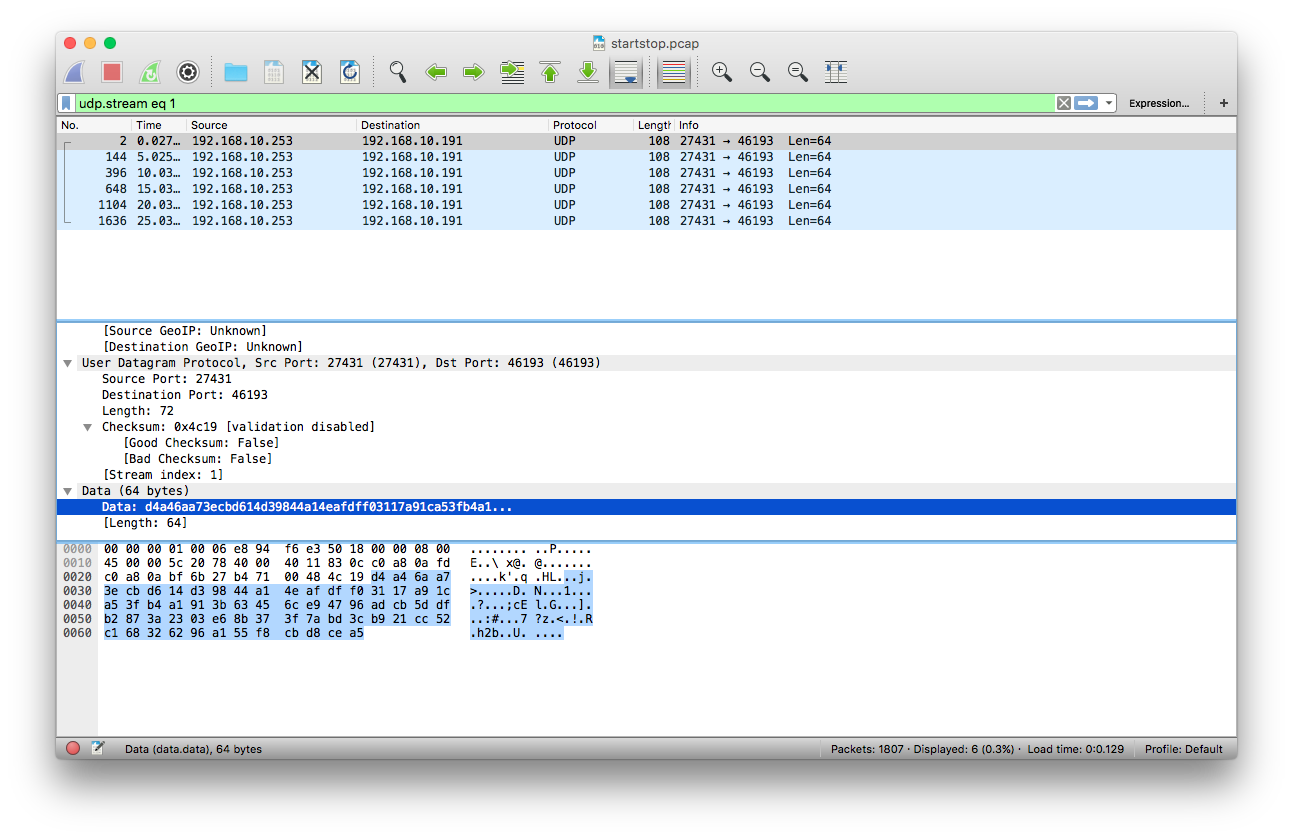1293x839 pixels.
Task: Find a packet with magnifier icon
Action: pos(398,72)
